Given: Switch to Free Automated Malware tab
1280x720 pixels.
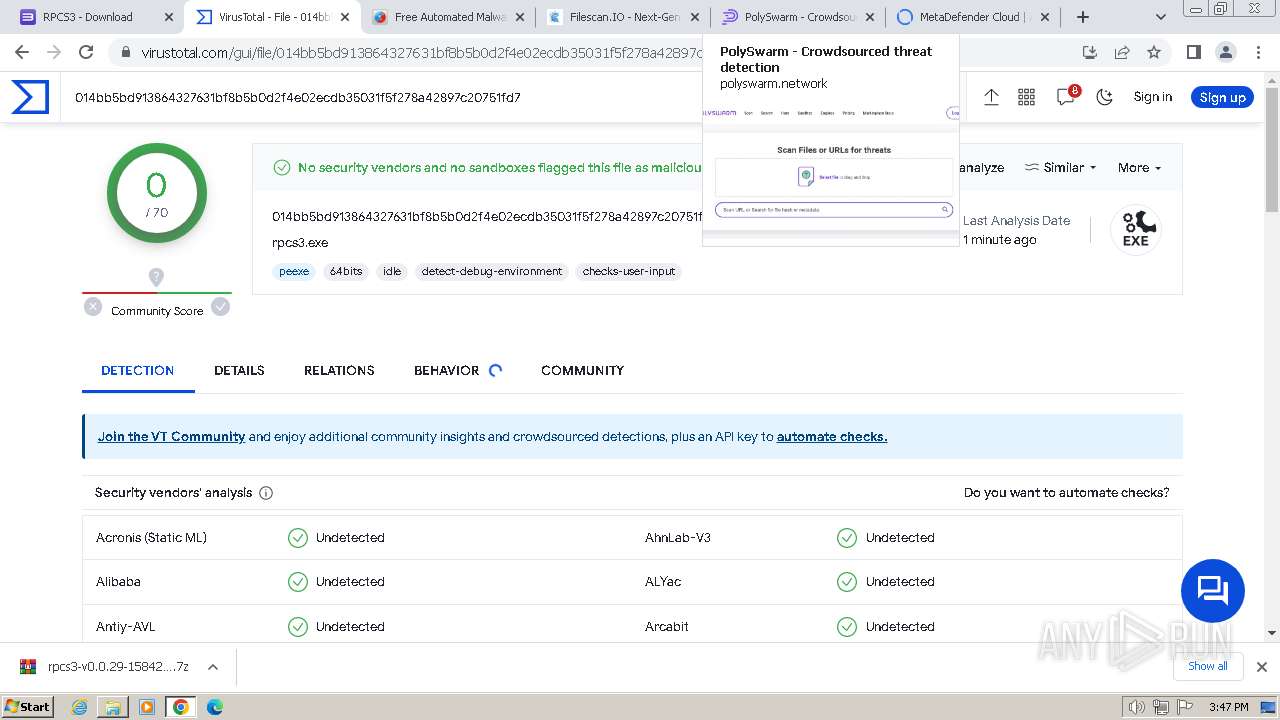Looking at the screenshot, I should click(449, 17).
